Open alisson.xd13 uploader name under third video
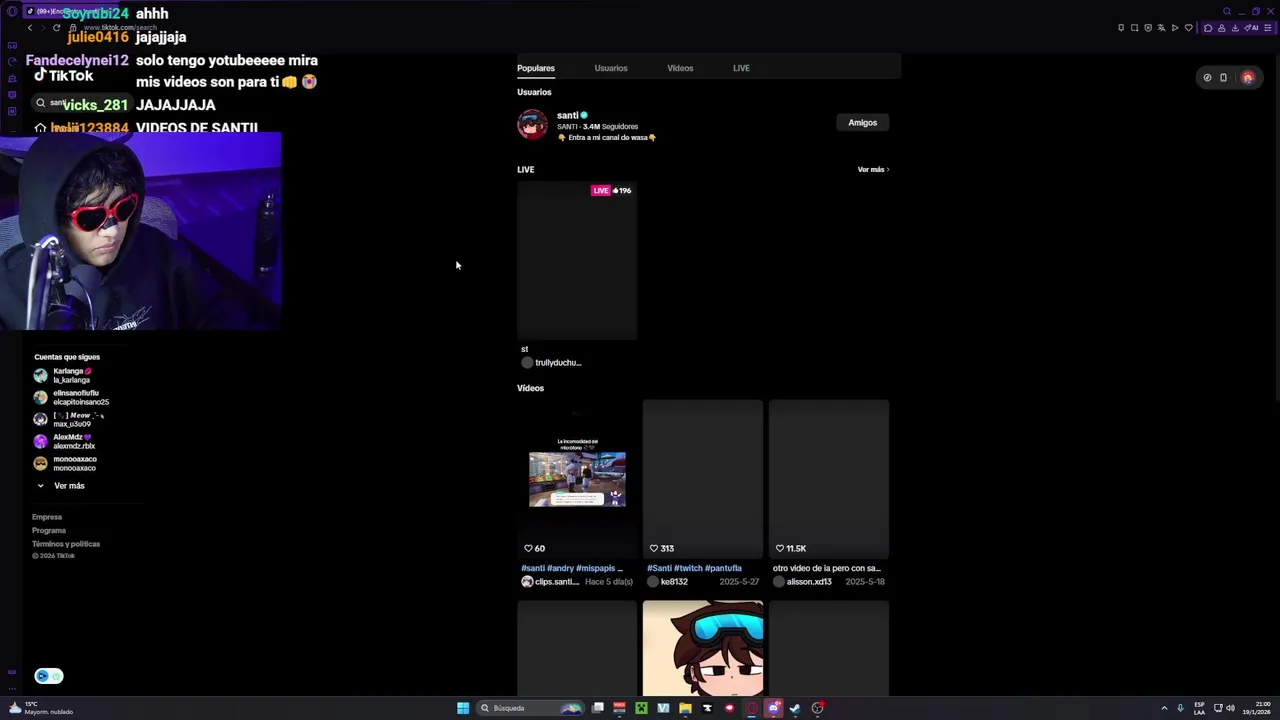Screen dimensions: 1280x720 [x=809, y=582]
